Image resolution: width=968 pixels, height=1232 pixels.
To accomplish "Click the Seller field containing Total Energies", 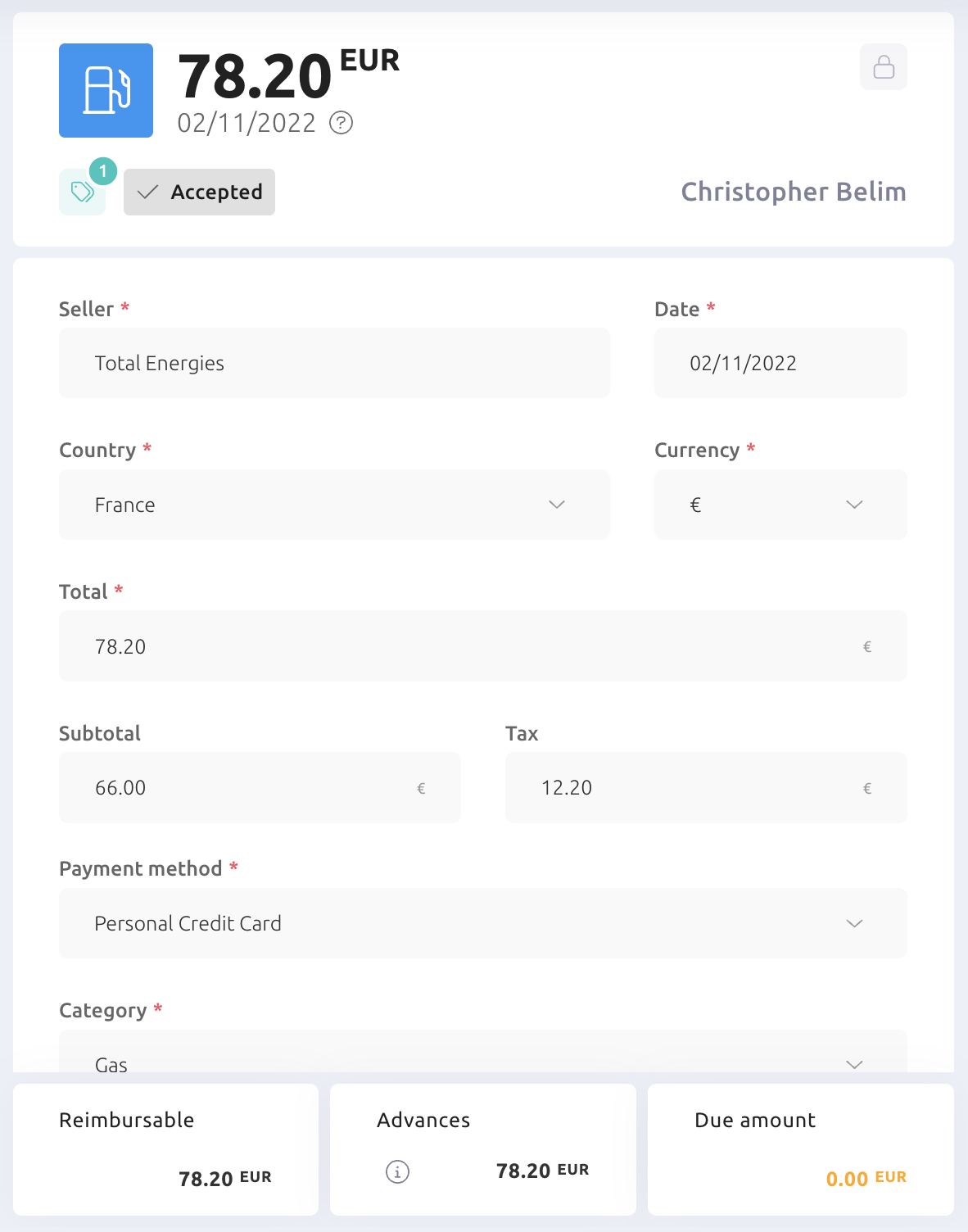I will coord(334,363).
